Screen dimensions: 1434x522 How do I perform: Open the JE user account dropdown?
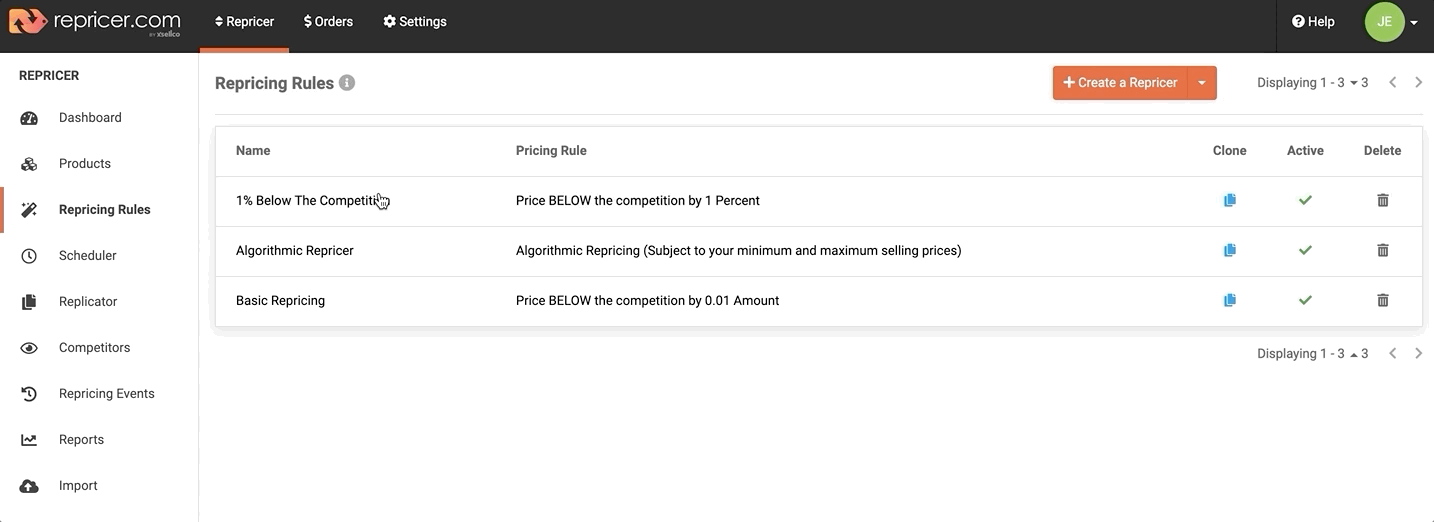click(x=1392, y=22)
